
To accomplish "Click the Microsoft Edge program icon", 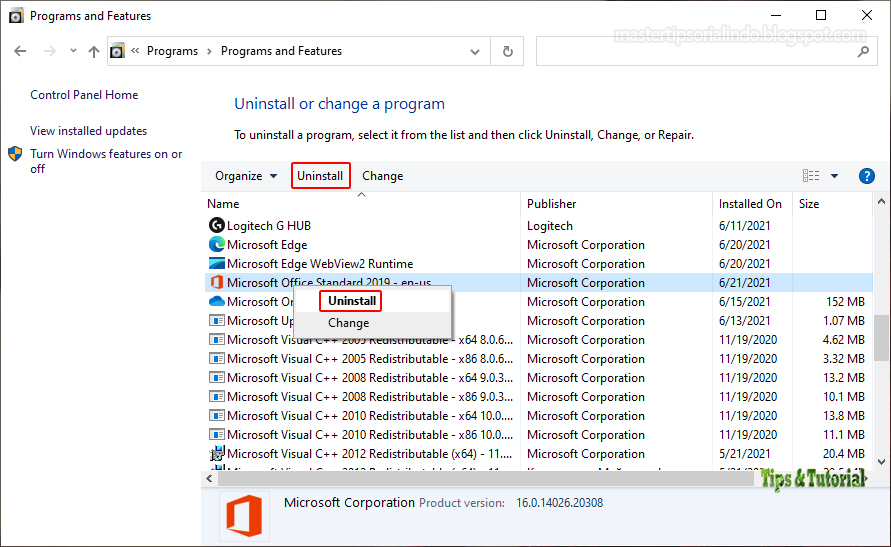I will [x=216, y=245].
